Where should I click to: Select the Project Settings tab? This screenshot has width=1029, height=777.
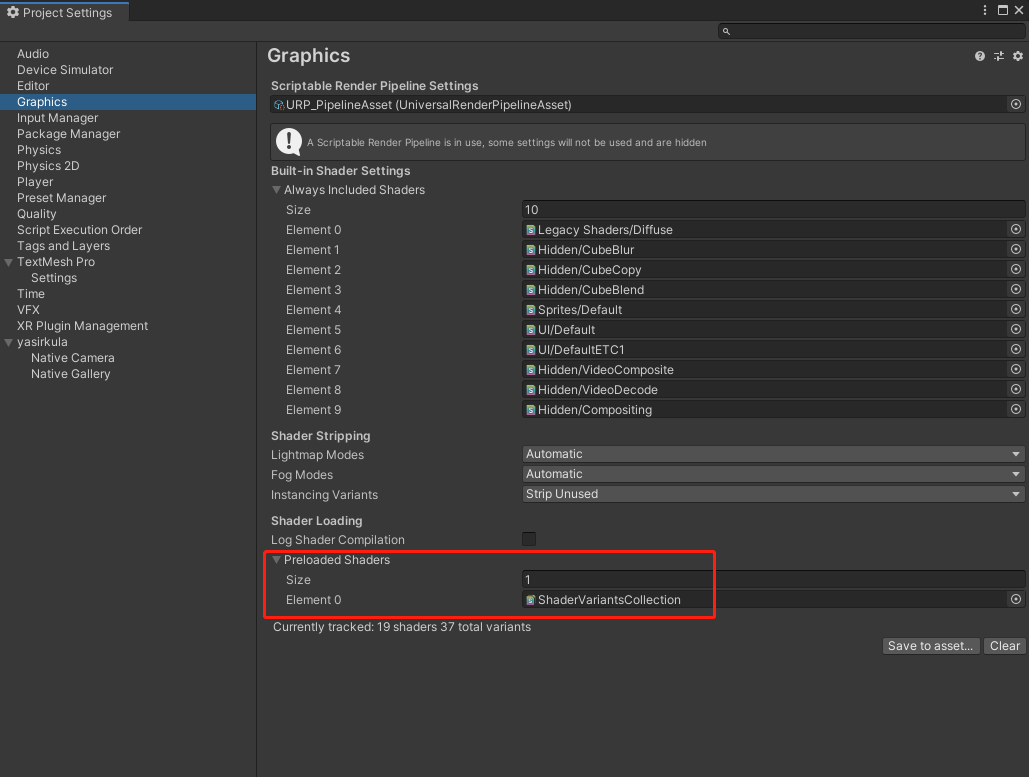coord(64,12)
